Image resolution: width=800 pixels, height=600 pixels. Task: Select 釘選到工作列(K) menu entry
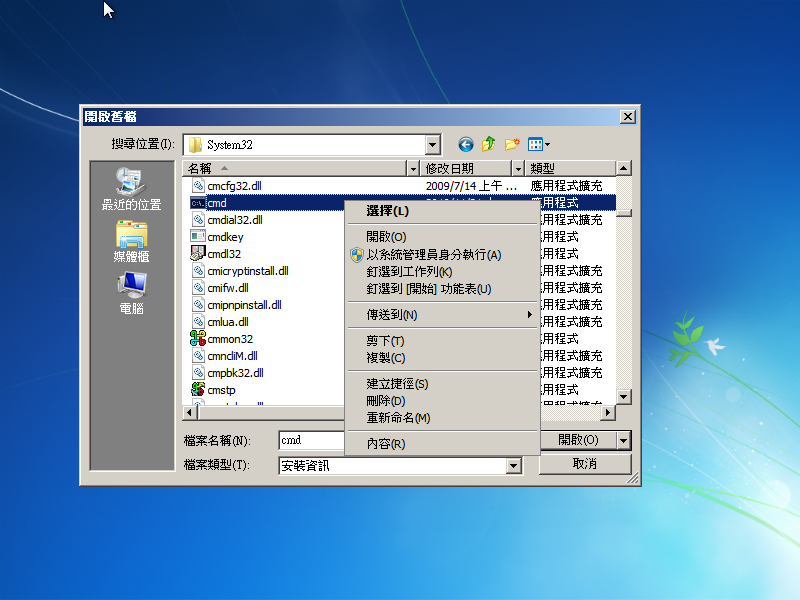coord(443,272)
